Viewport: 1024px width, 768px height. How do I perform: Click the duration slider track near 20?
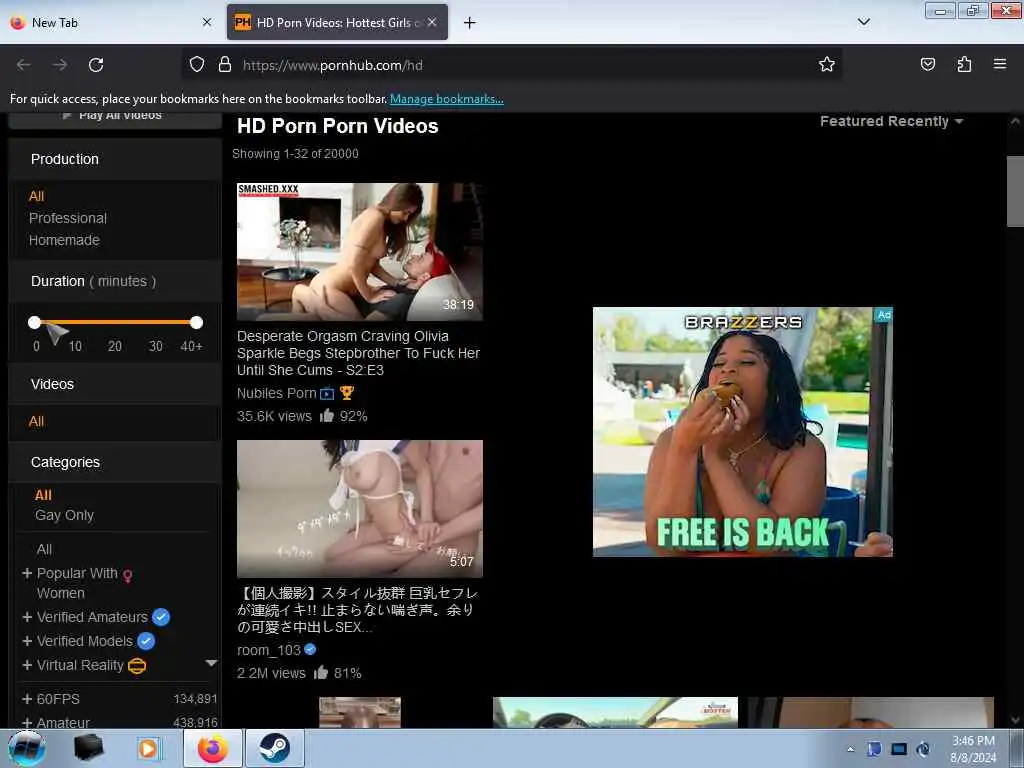115,322
